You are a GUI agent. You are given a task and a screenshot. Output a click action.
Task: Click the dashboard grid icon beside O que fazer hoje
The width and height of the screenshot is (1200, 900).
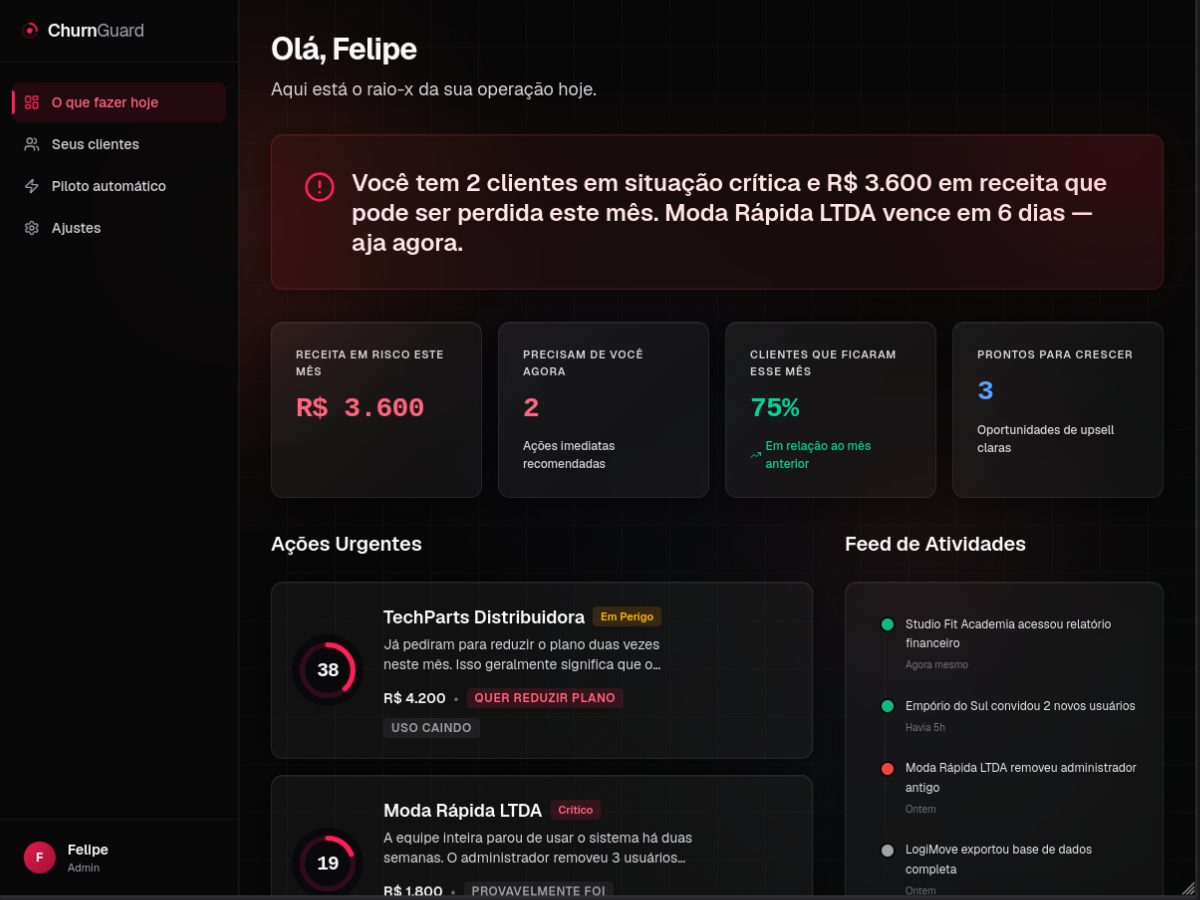coord(32,102)
